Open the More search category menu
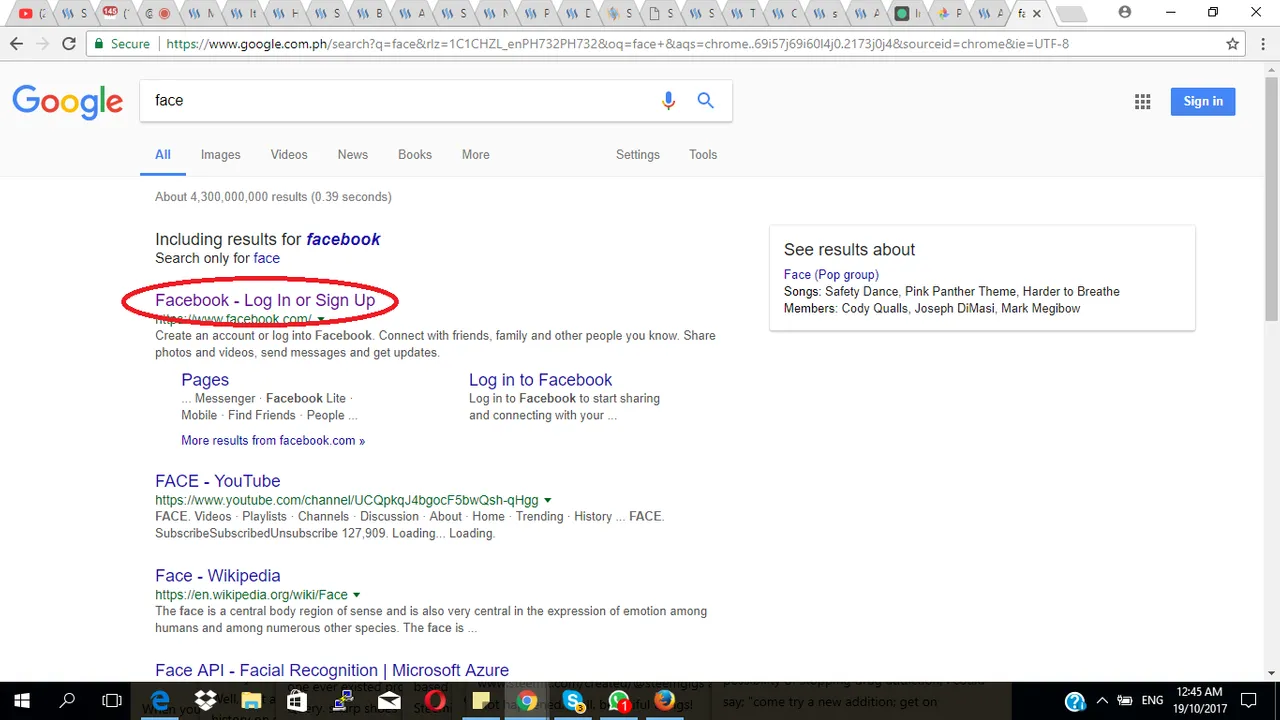The image size is (1280, 720). (475, 155)
